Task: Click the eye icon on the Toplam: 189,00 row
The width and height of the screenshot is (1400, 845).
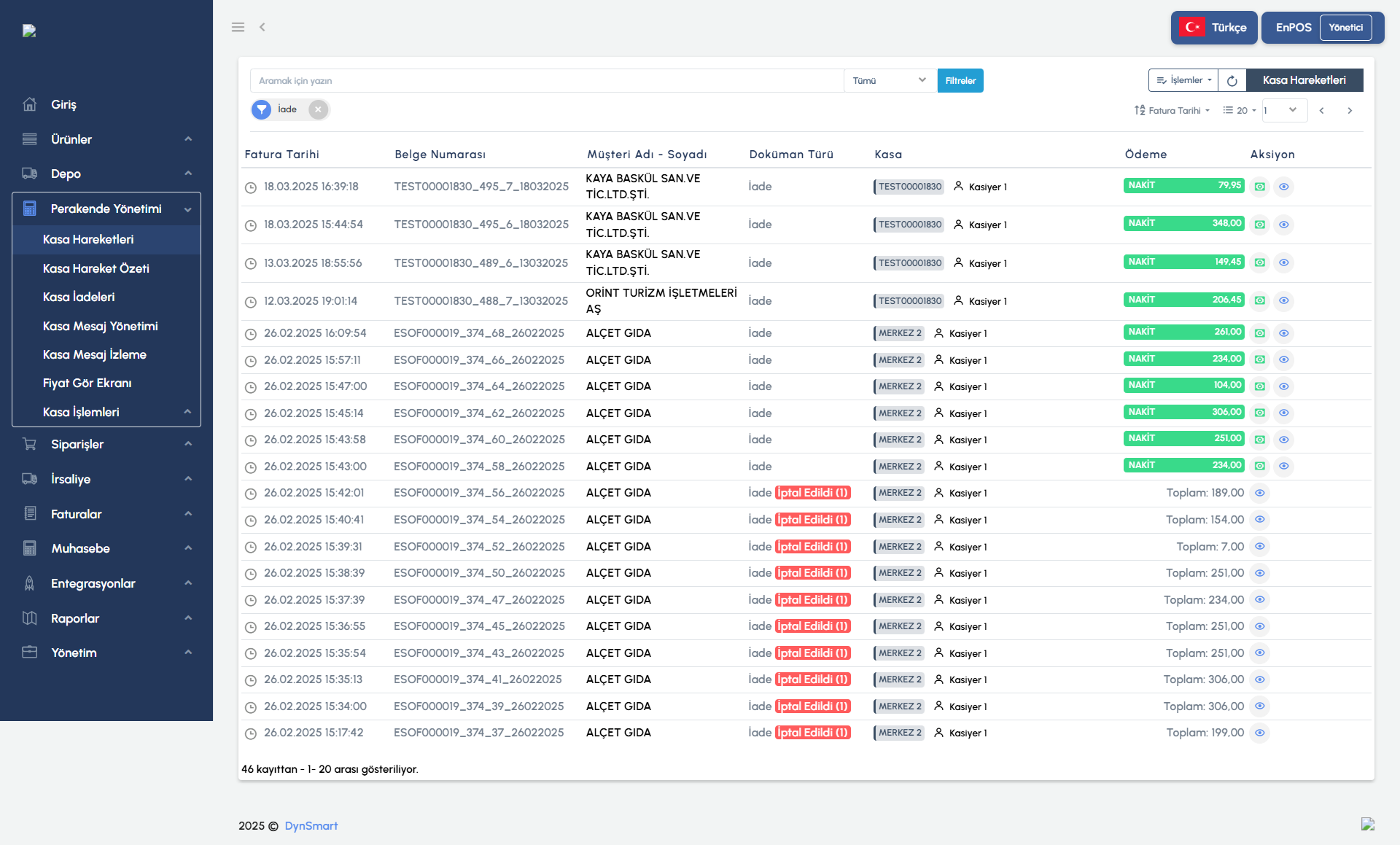Action: click(x=1259, y=493)
